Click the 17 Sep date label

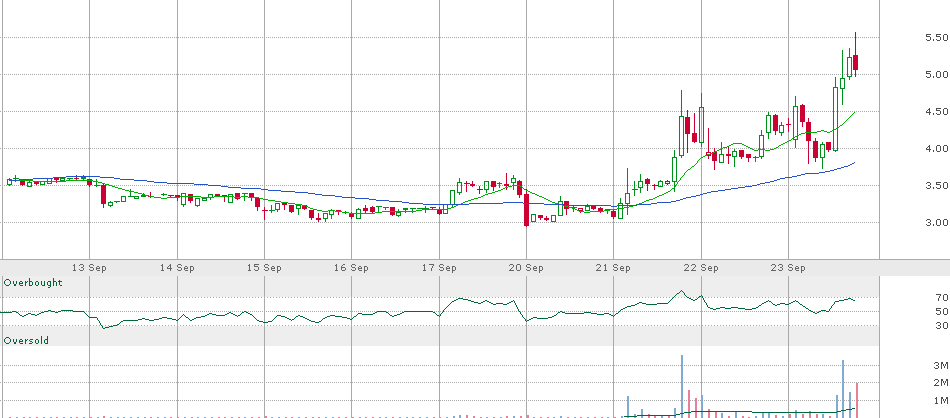(x=439, y=268)
